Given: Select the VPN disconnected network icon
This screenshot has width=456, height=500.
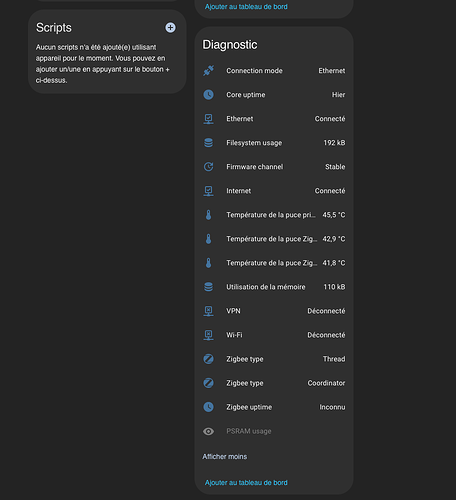Looking at the screenshot, I should (208, 311).
